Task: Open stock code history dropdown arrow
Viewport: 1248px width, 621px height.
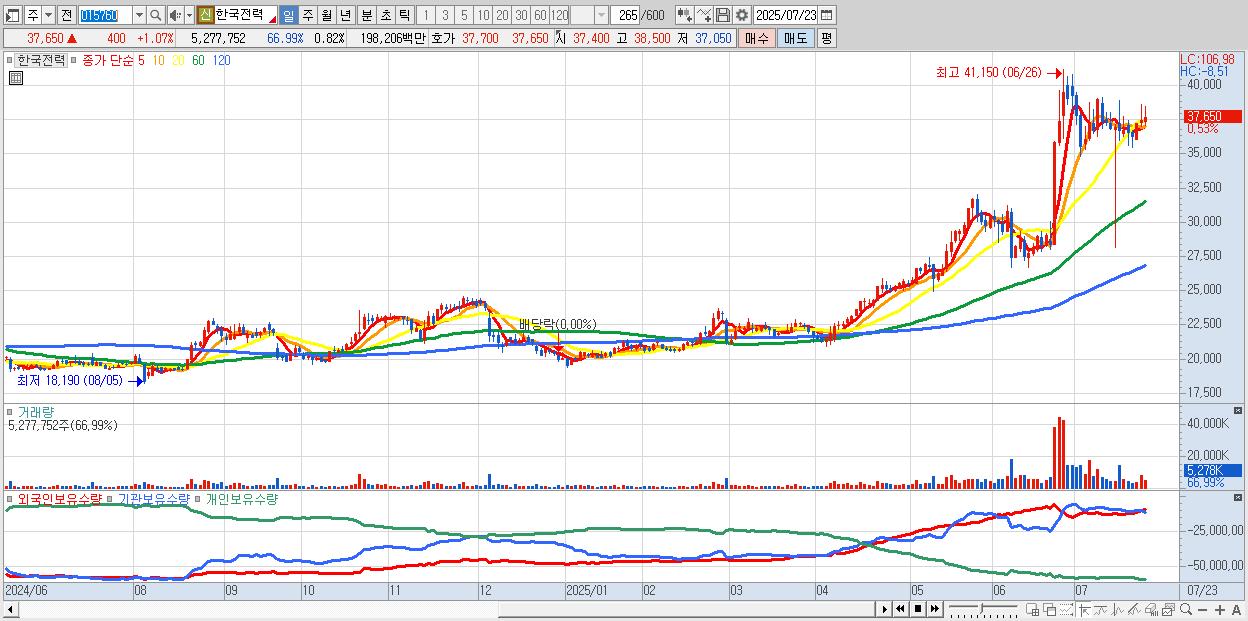Action: coord(139,15)
